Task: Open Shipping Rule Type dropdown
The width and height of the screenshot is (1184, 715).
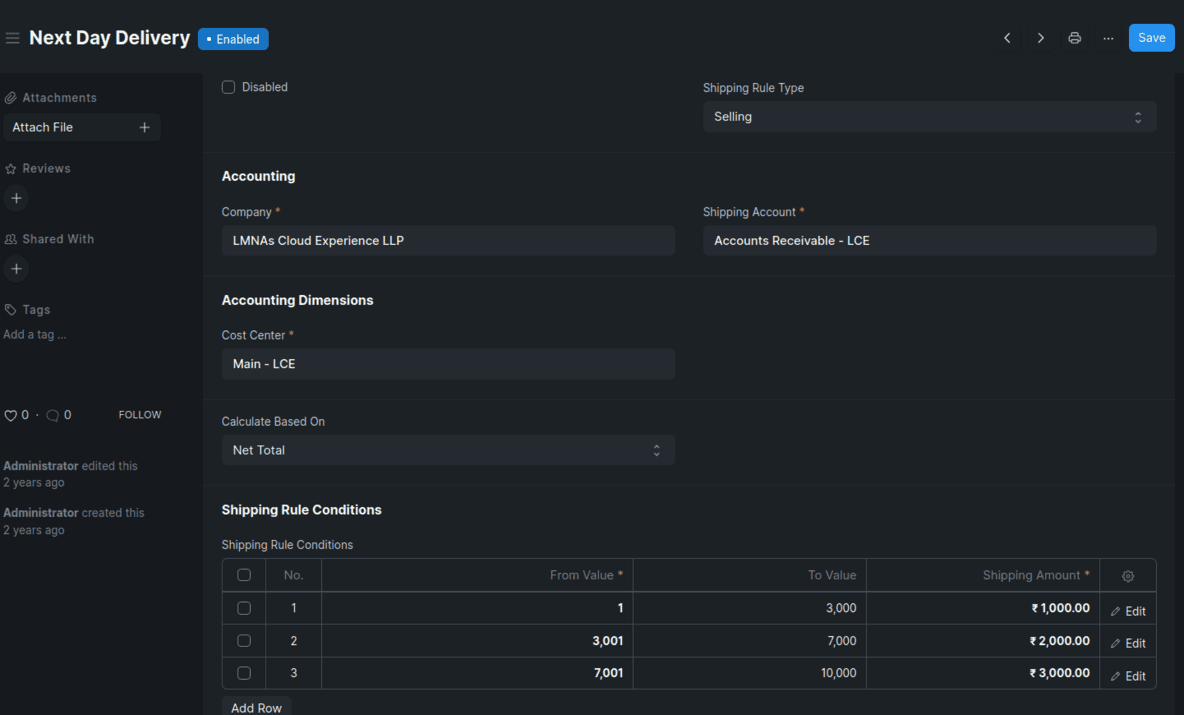Action: 929,117
